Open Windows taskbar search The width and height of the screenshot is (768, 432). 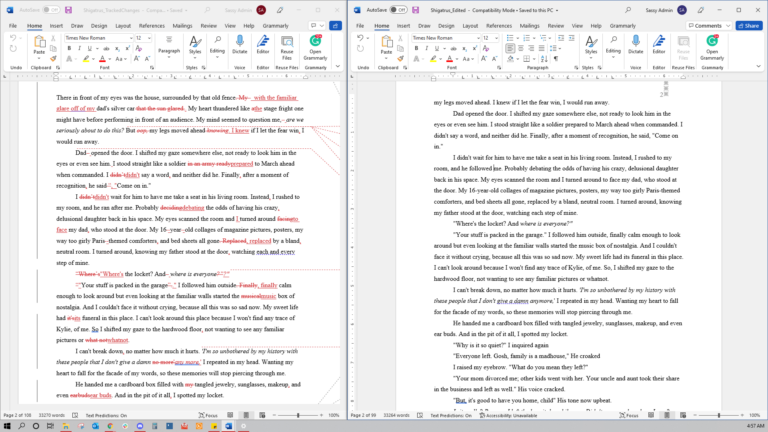(22, 426)
